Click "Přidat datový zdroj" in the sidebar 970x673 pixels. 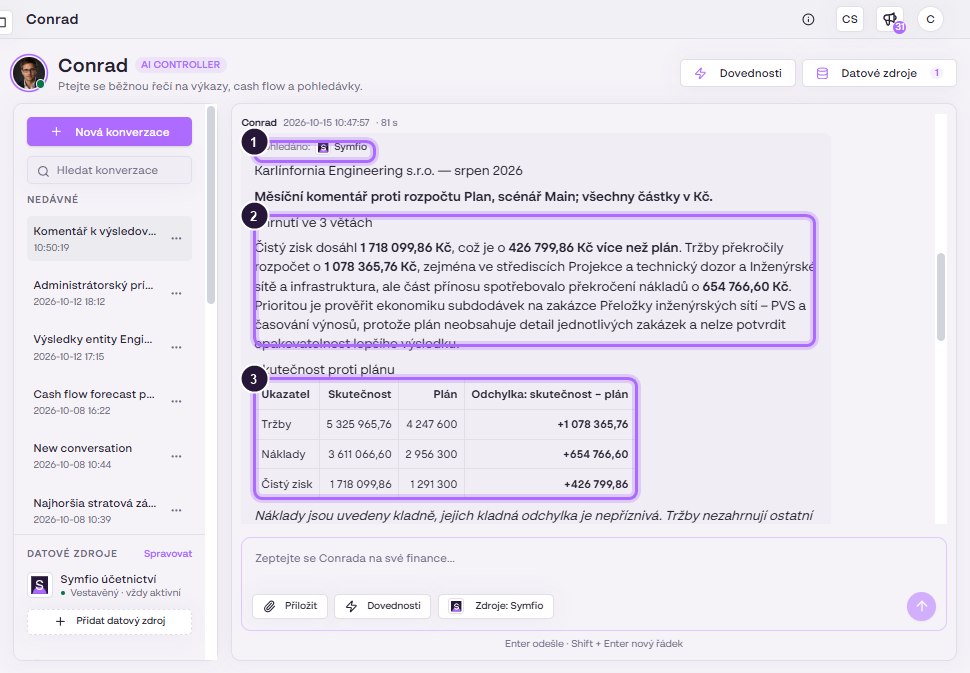tap(109, 621)
